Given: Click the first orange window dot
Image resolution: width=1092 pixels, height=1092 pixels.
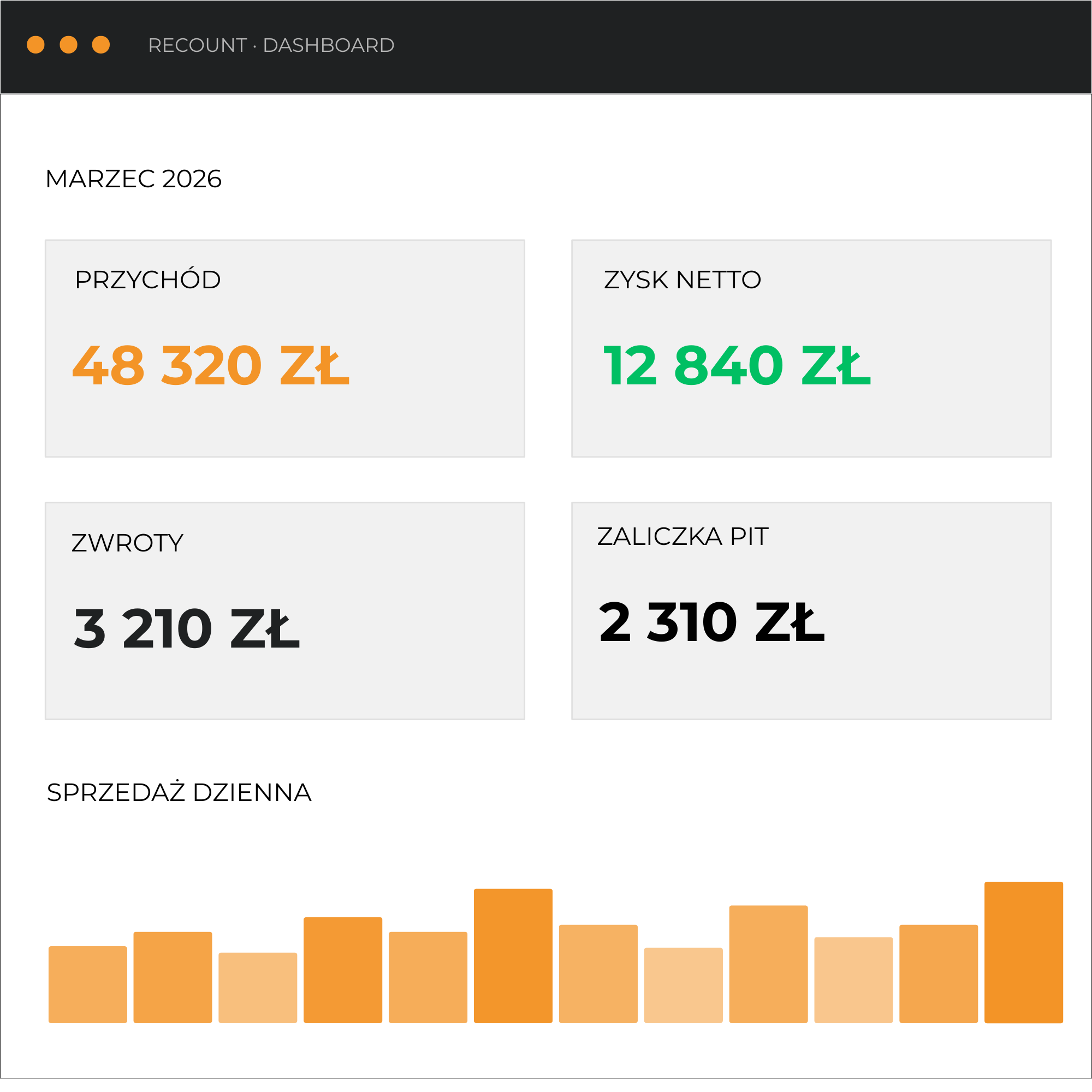Looking at the screenshot, I should [x=36, y=44].
